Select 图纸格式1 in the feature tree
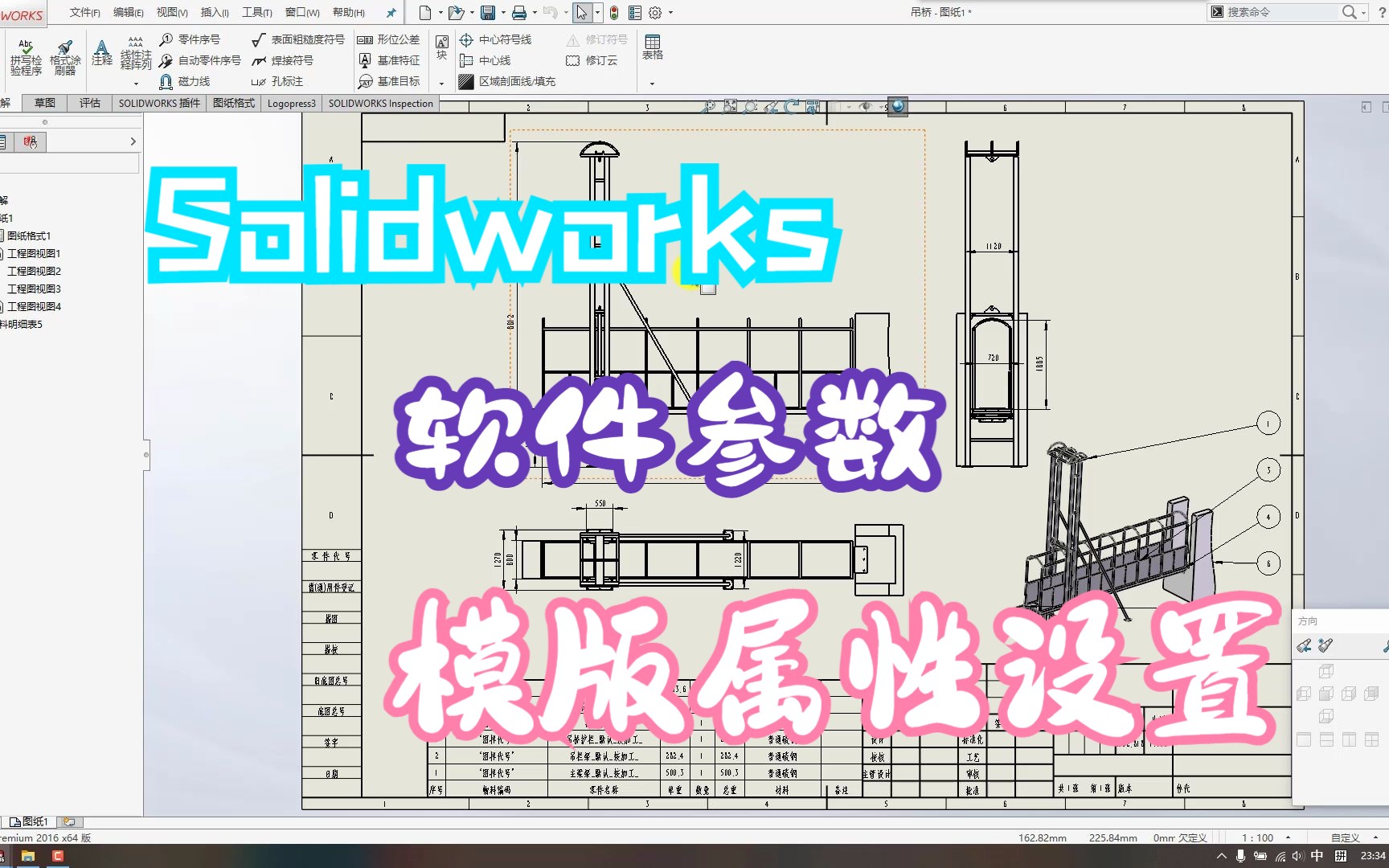The width and height of the screenshot is (1389, 868). 29,235
